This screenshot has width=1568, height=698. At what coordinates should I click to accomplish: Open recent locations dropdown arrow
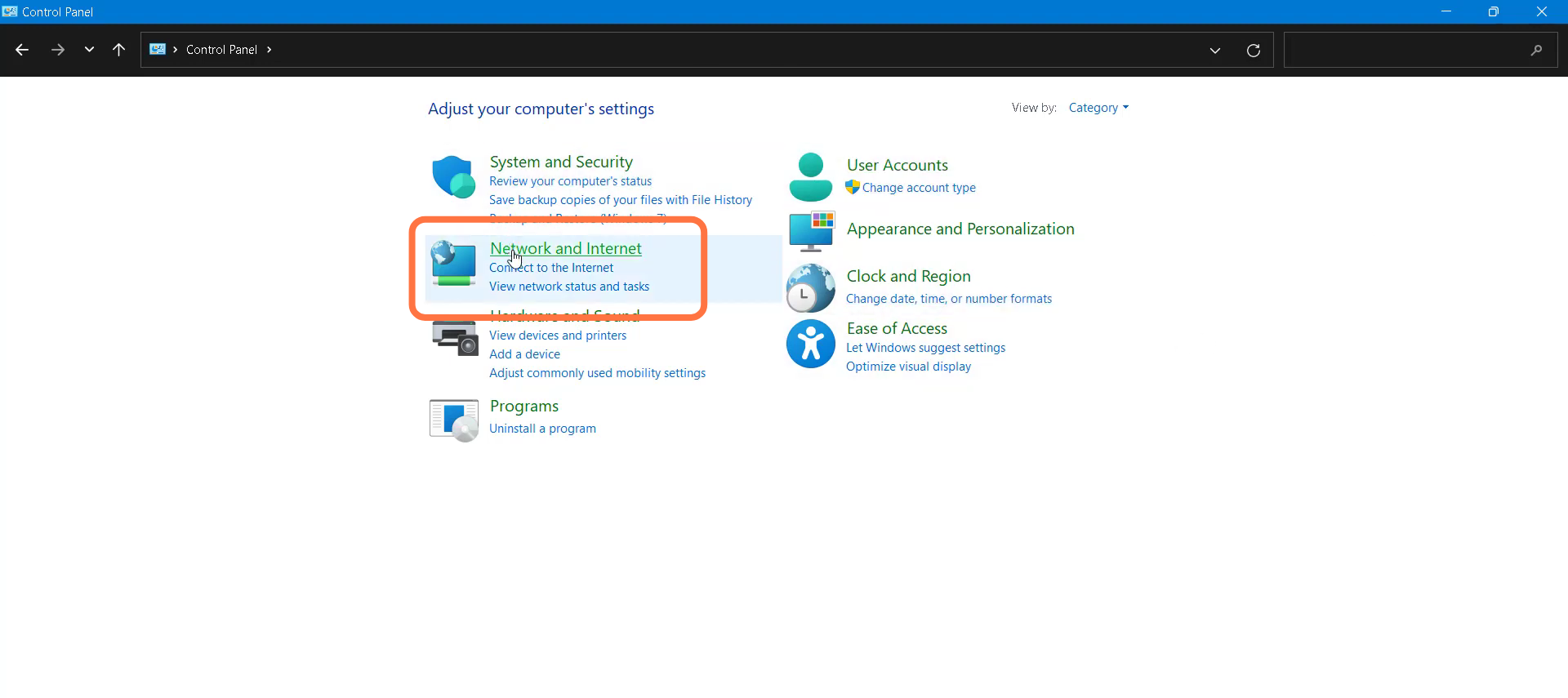click(89, 50)
